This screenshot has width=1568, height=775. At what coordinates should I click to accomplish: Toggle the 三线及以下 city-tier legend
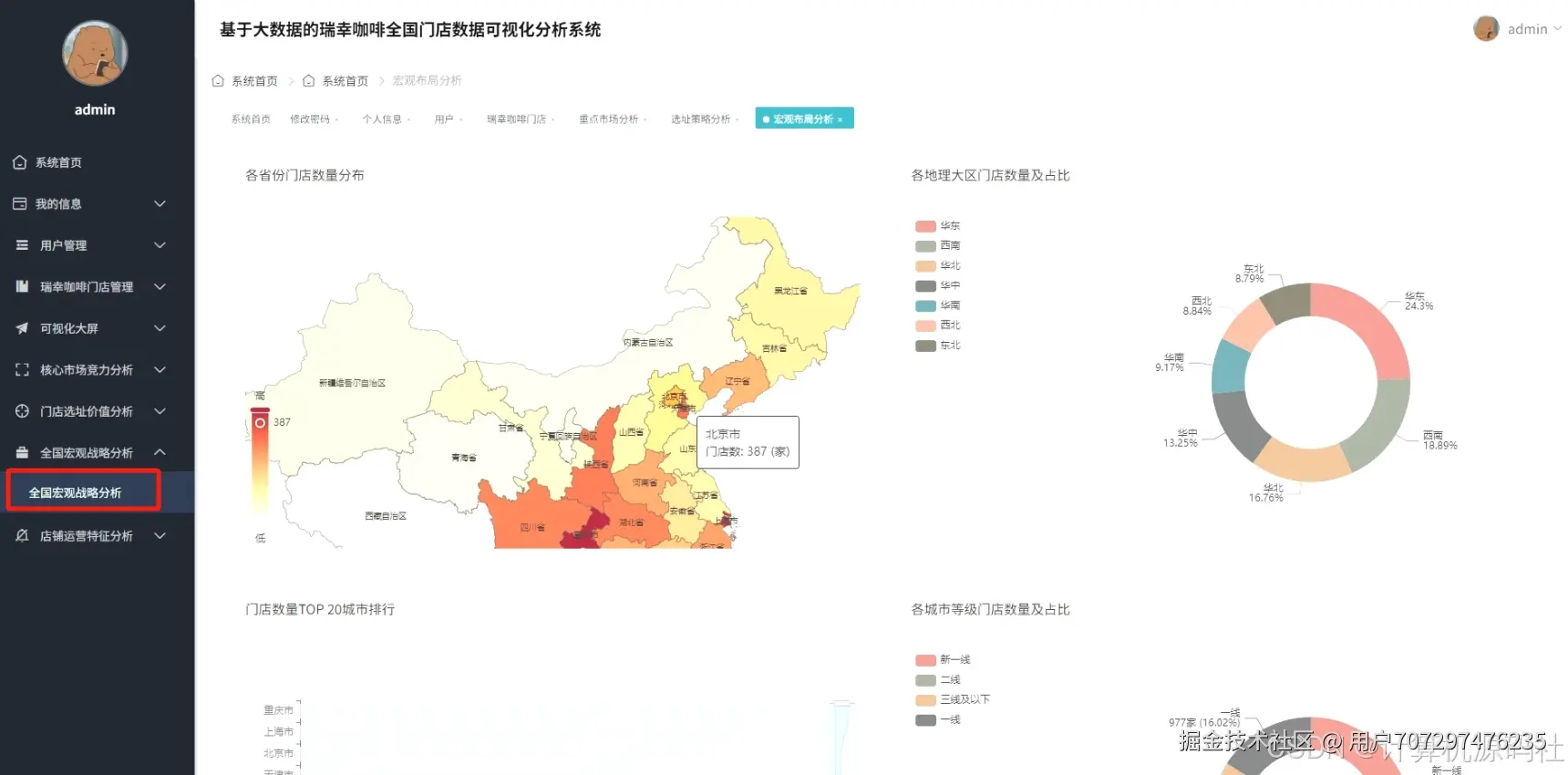(x=953, y=700)
